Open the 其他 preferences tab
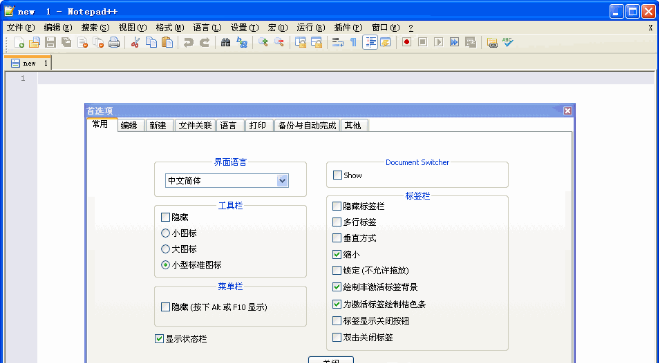This screenshot has height=363, width=659. tap(354, 126)
